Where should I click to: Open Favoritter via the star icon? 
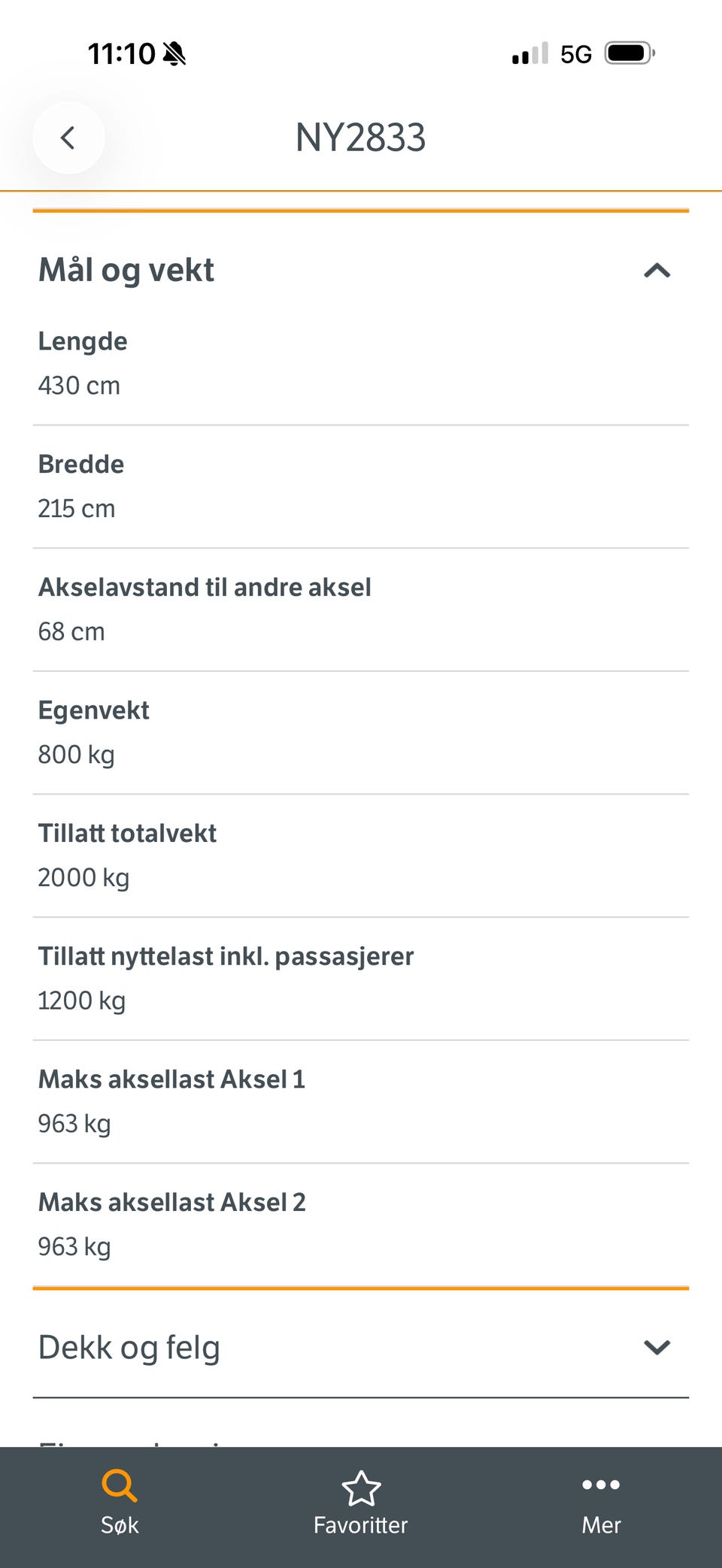(361, 1488)
